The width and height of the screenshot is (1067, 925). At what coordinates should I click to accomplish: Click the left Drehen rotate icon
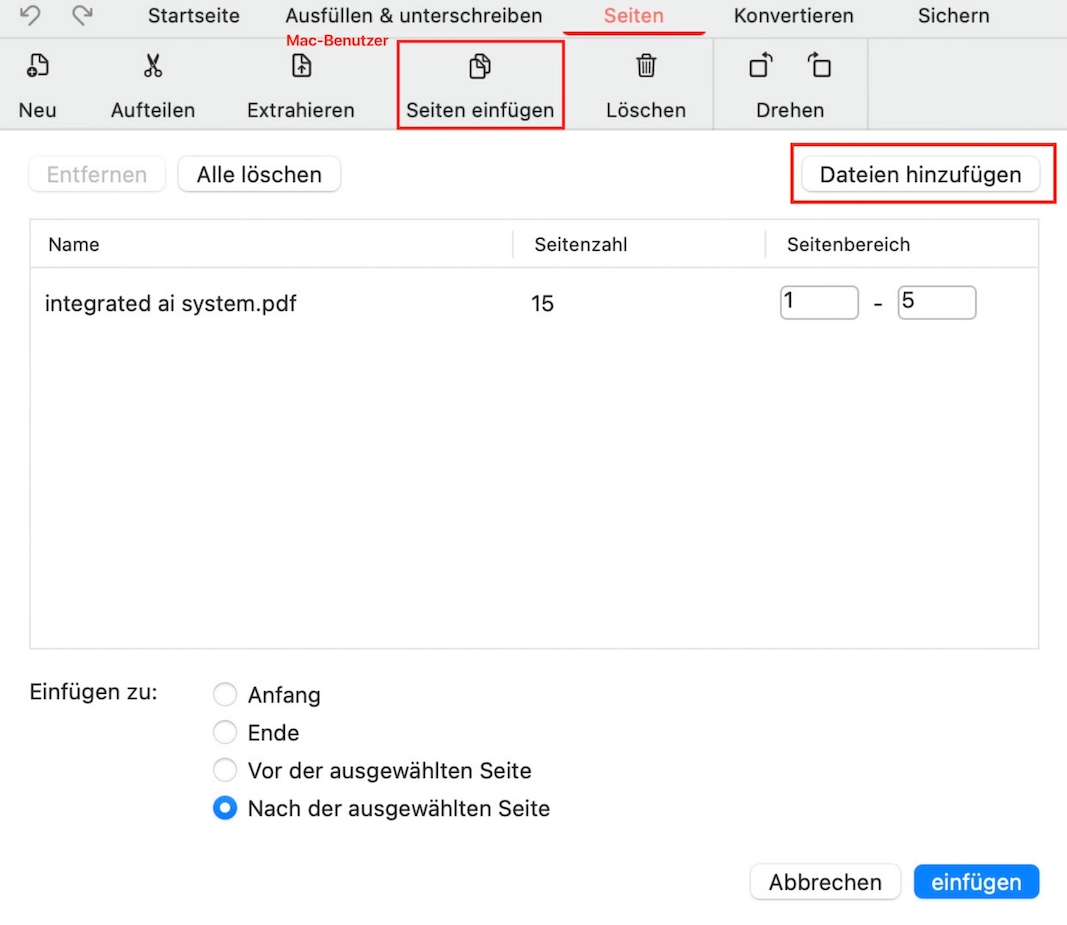(x=759, y=66)
